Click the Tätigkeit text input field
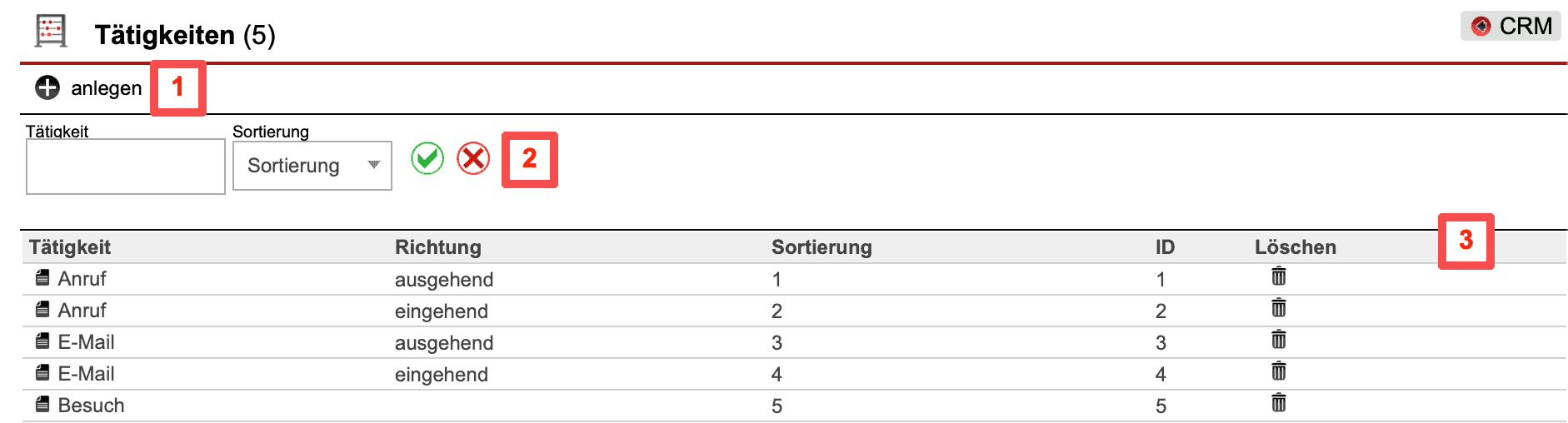The image size is (1568, 423). click(126, 167)
